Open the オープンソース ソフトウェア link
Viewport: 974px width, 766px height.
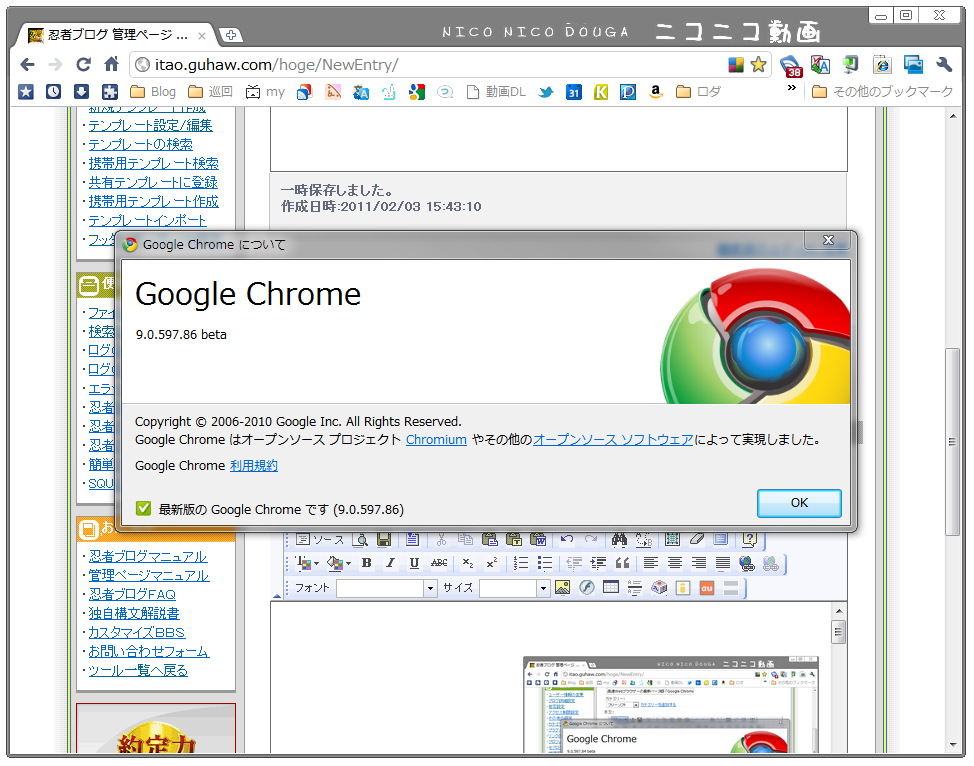click(x=613, y=440)
